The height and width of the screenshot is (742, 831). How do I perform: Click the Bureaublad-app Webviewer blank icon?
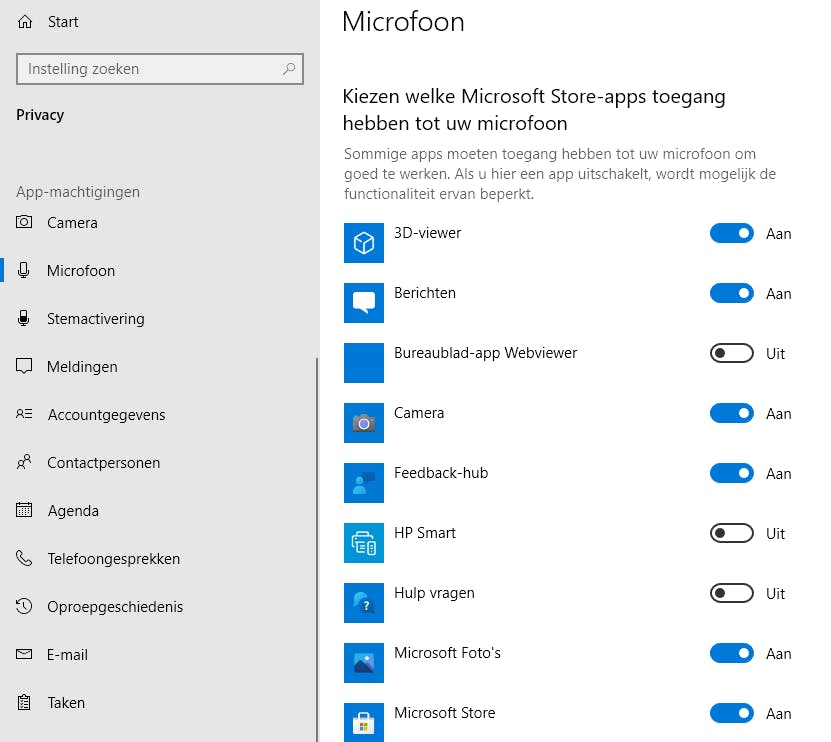pyautogui.click(x=364, y=363)
